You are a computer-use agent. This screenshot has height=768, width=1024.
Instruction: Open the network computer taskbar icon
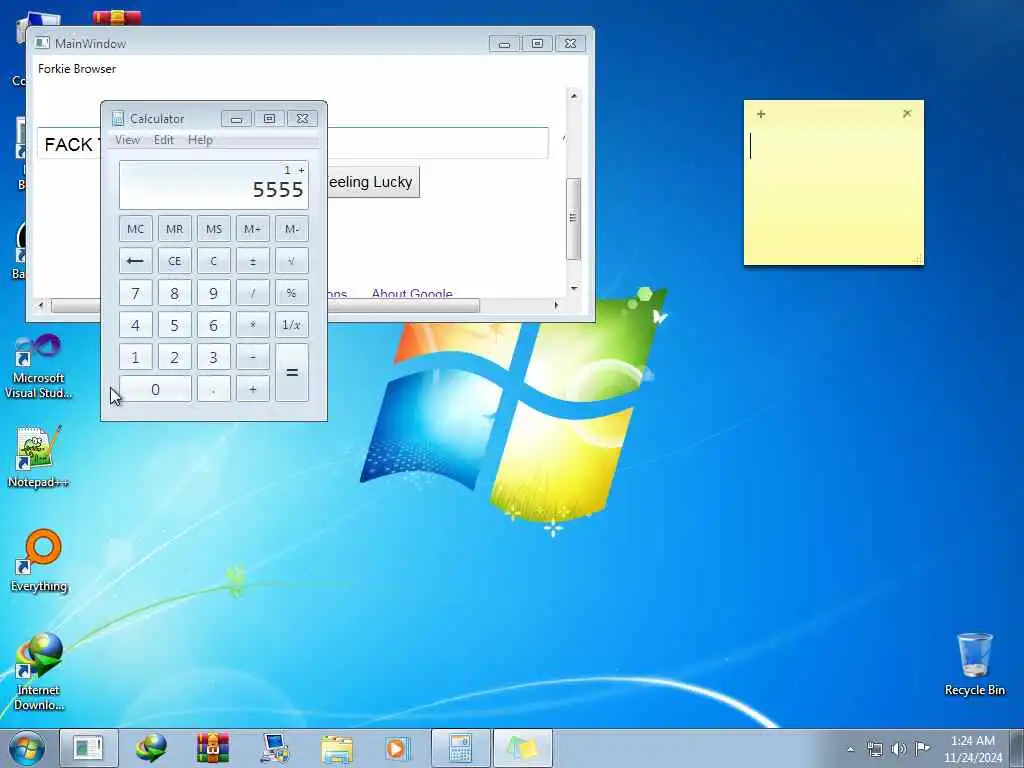274,748
